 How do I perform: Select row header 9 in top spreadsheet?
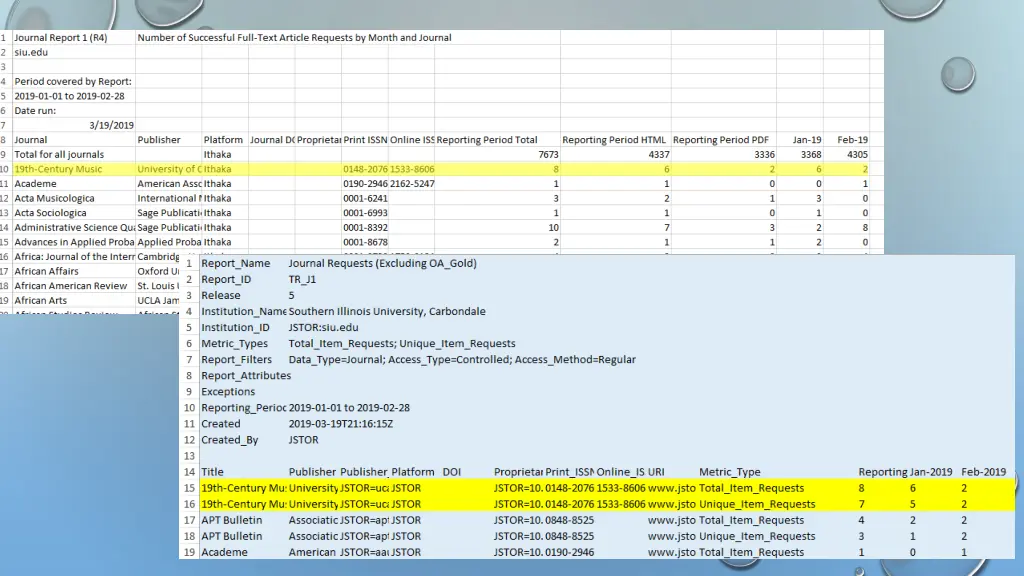tap(4, 155)
